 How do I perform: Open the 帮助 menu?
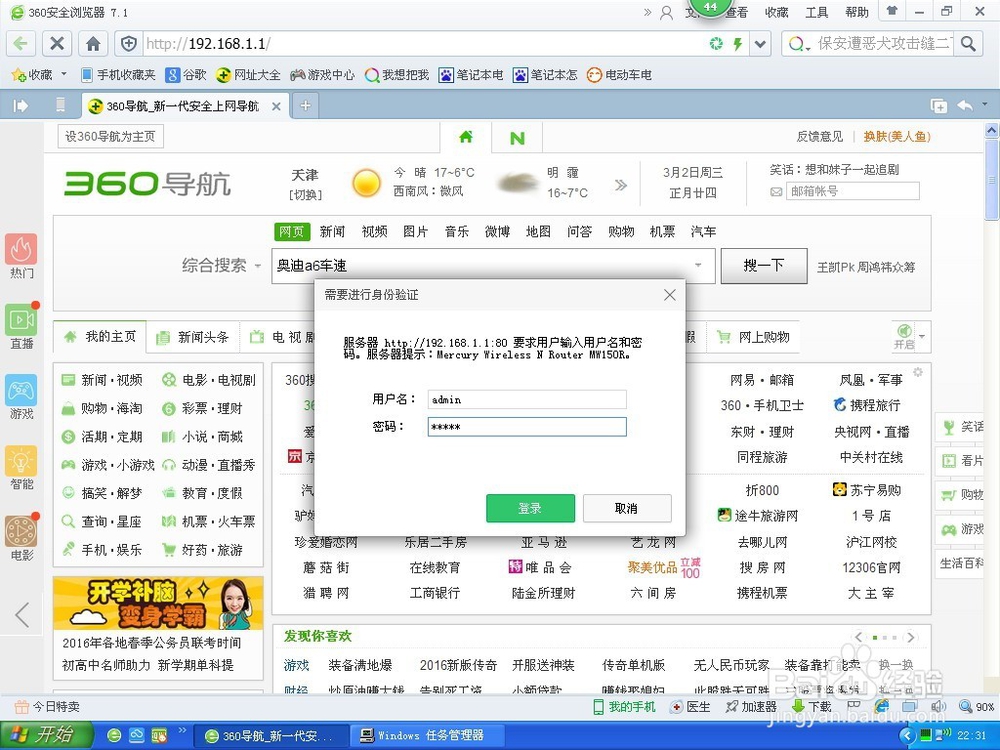[x=857, y=12]
